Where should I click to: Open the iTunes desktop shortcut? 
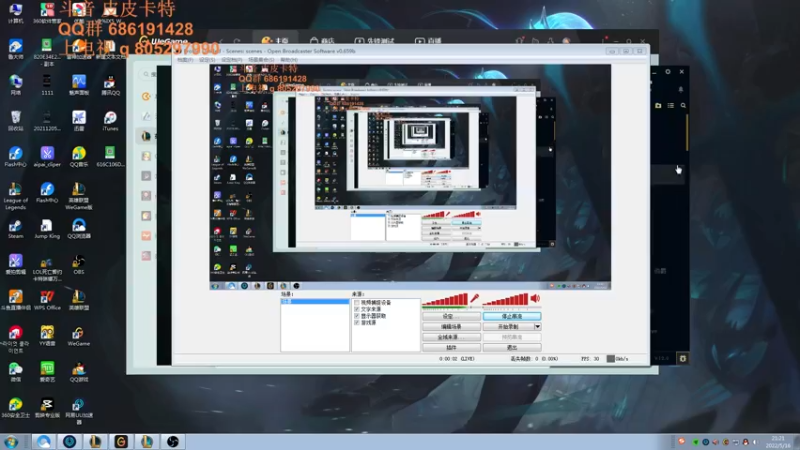(110, 122)
